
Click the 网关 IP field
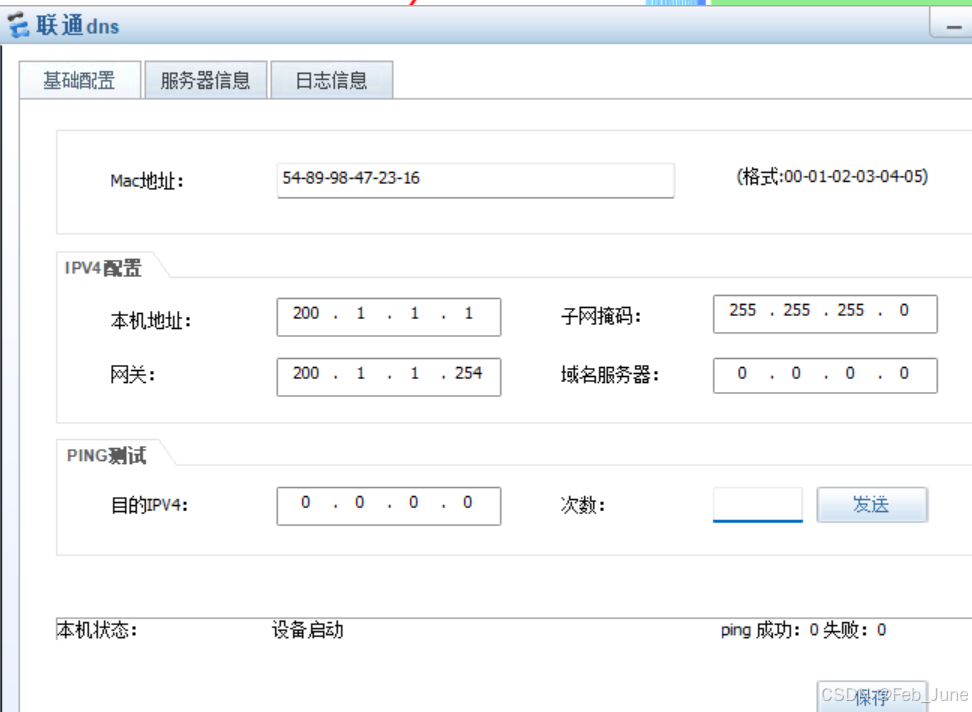pyautogui.click(x=389, y=377)
